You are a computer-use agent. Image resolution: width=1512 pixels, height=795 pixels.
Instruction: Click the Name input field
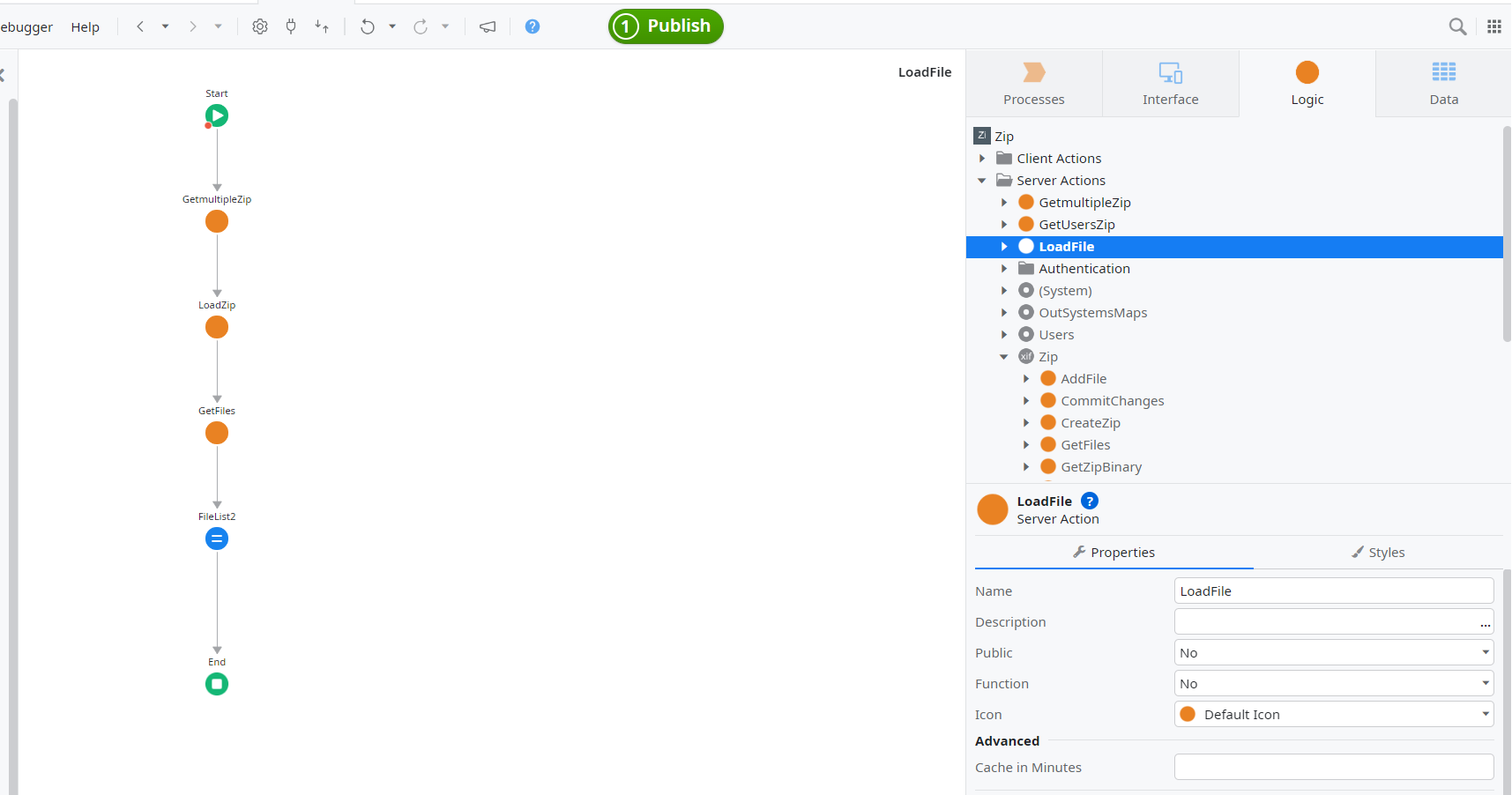tap(1334, 591)
